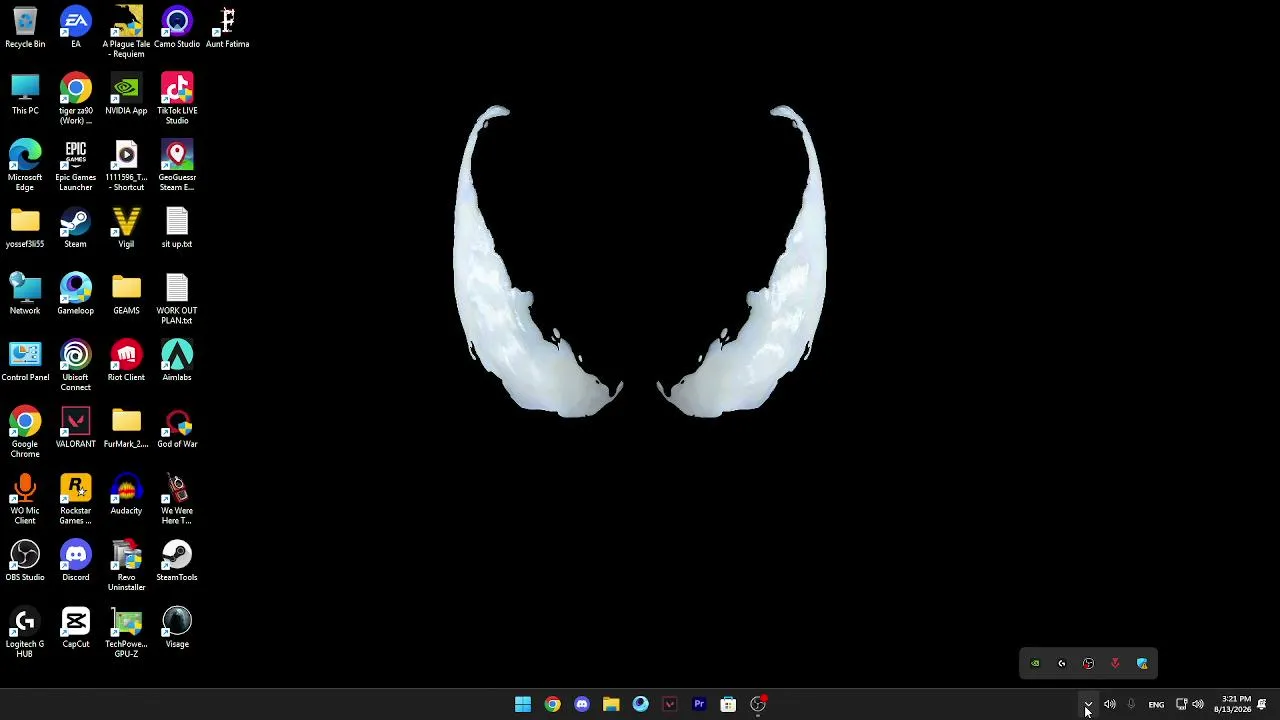Select the FurMark_2... folder on desktop
The height and width of the screenshot is (720, 1280).
coord(126,428)
